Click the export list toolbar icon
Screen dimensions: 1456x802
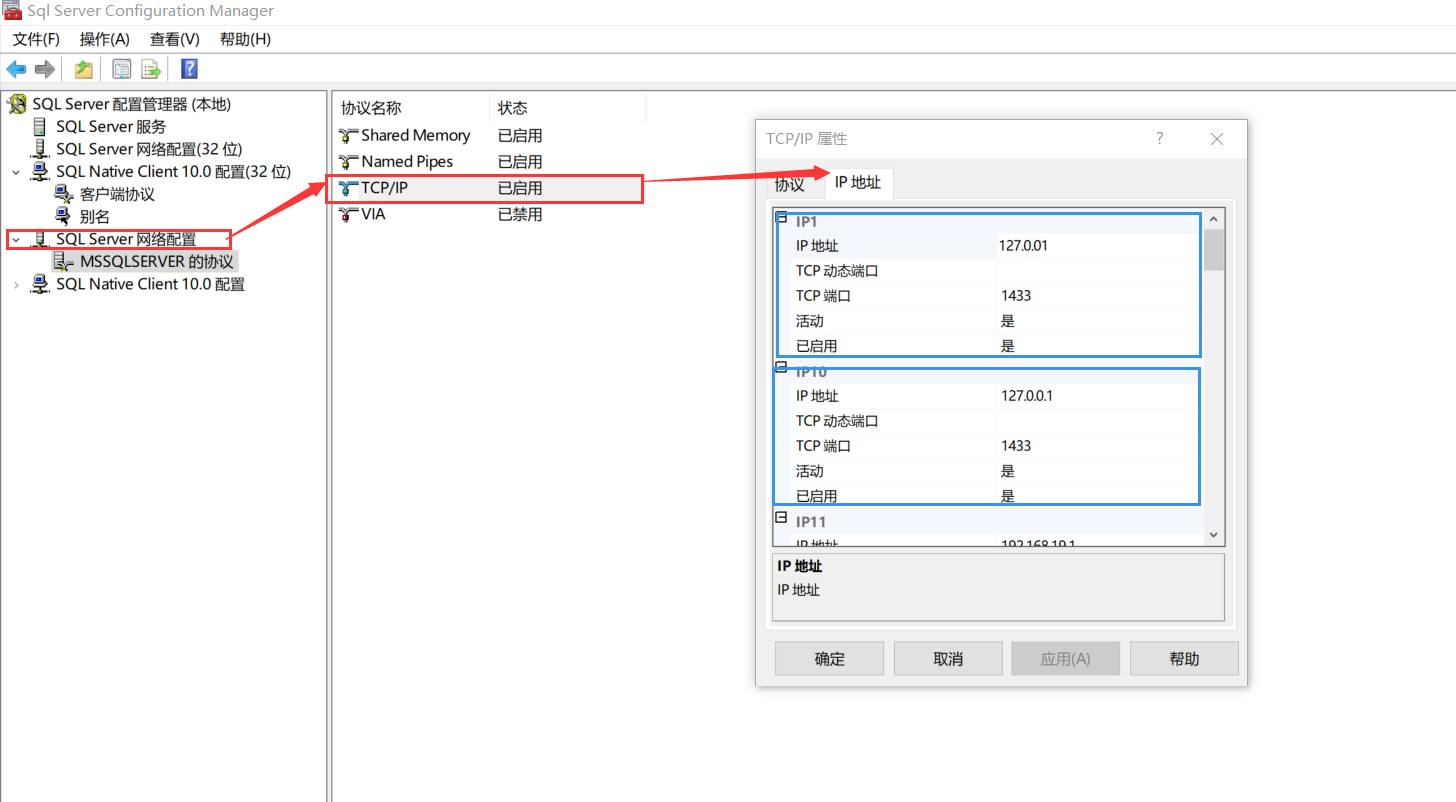click(151, 68)
